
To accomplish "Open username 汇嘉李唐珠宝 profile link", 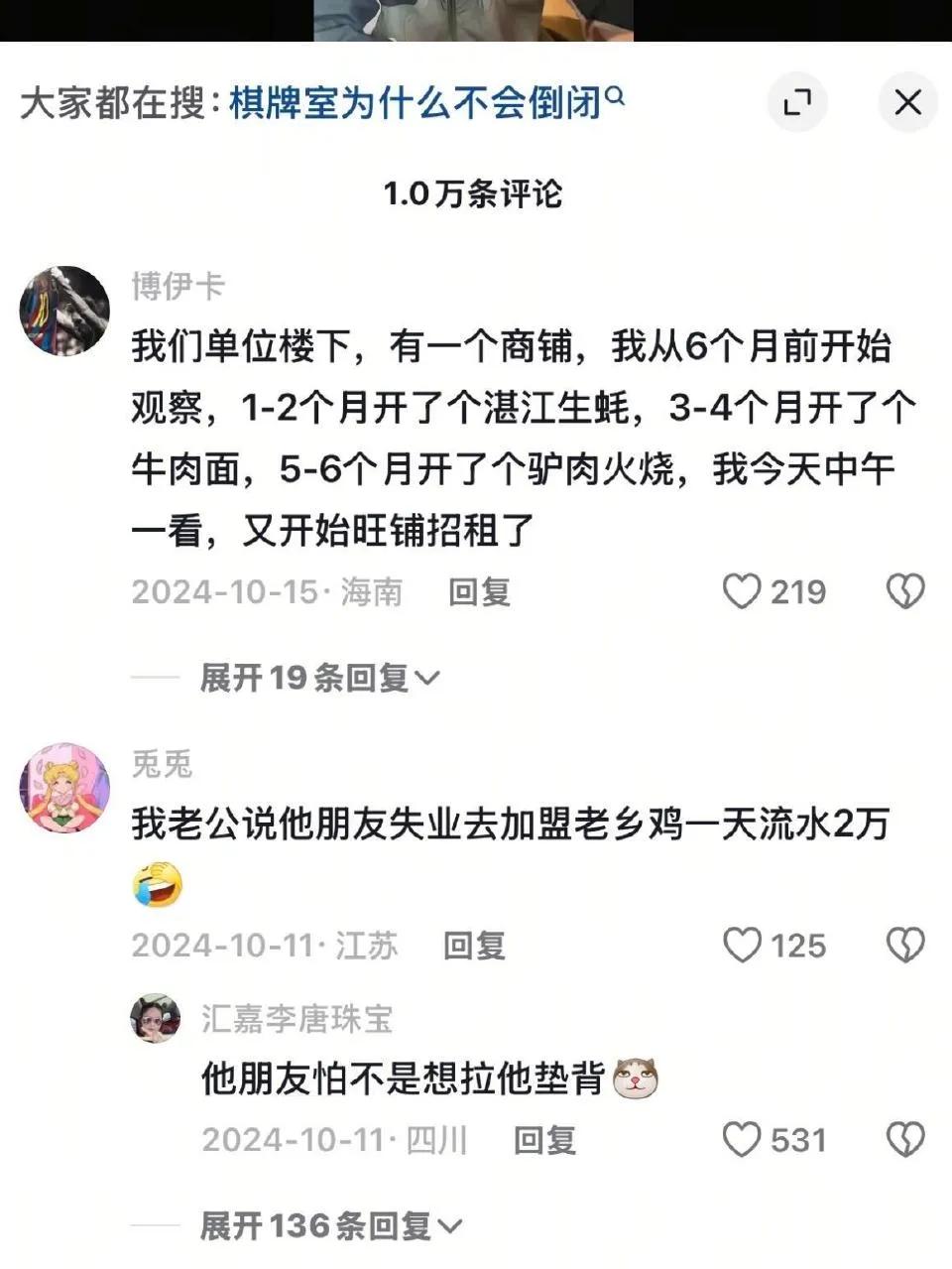I will tap(297, 1019).
